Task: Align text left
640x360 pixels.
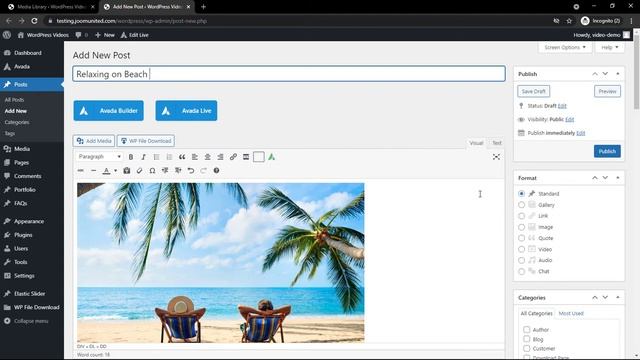Action: click(x=195, y=157)
